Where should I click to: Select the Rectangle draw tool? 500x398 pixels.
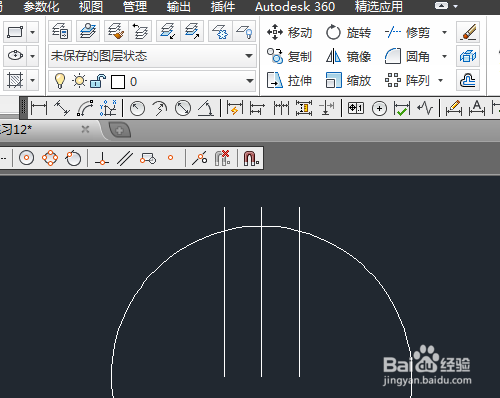[x=15, y=32]
